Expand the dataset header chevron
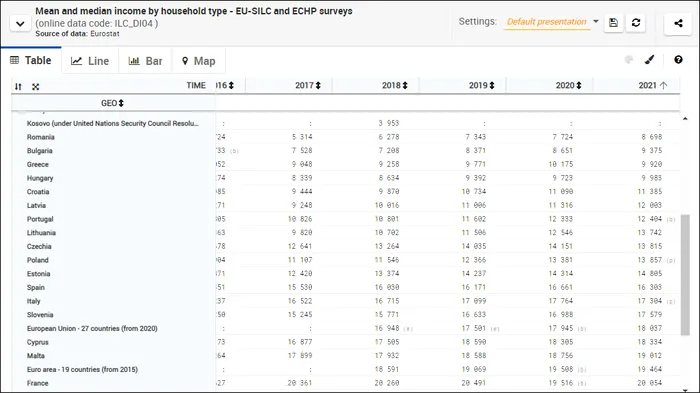The height and width of the screenshot is (393, 700). tap(20, 24)
